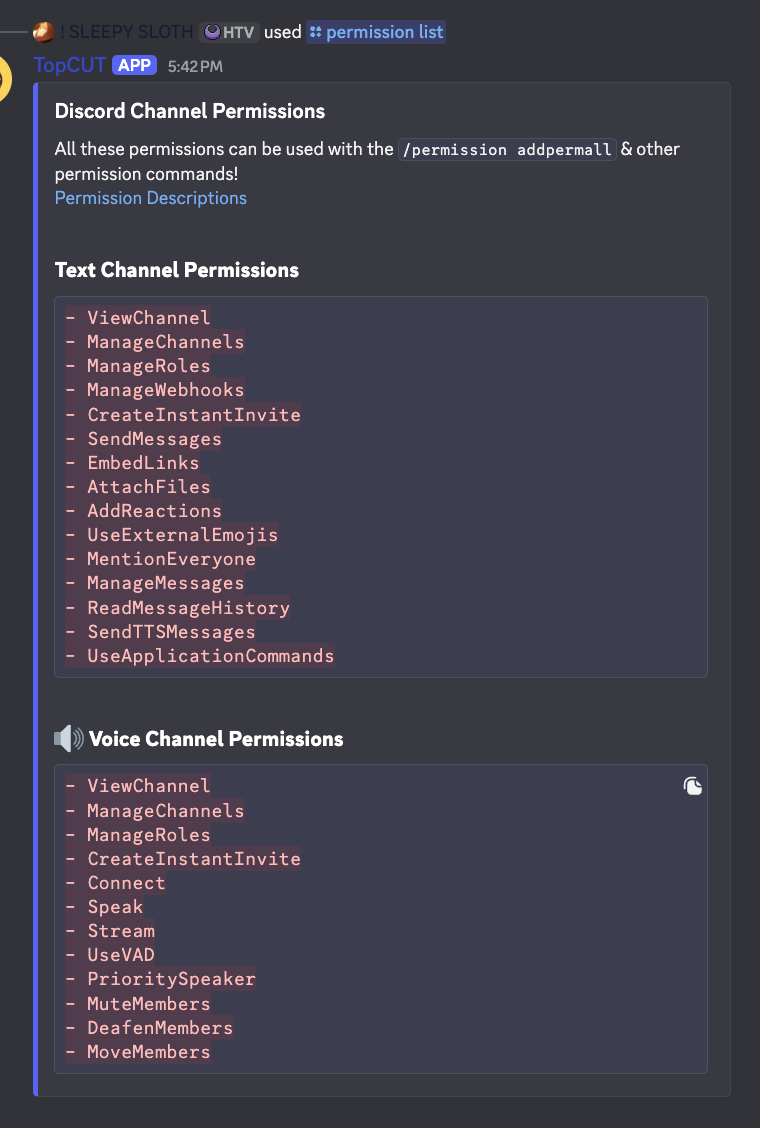Click the EmbedLinks permission line
This screenshot has height=1128, width=760.
[x=132, y=463]
